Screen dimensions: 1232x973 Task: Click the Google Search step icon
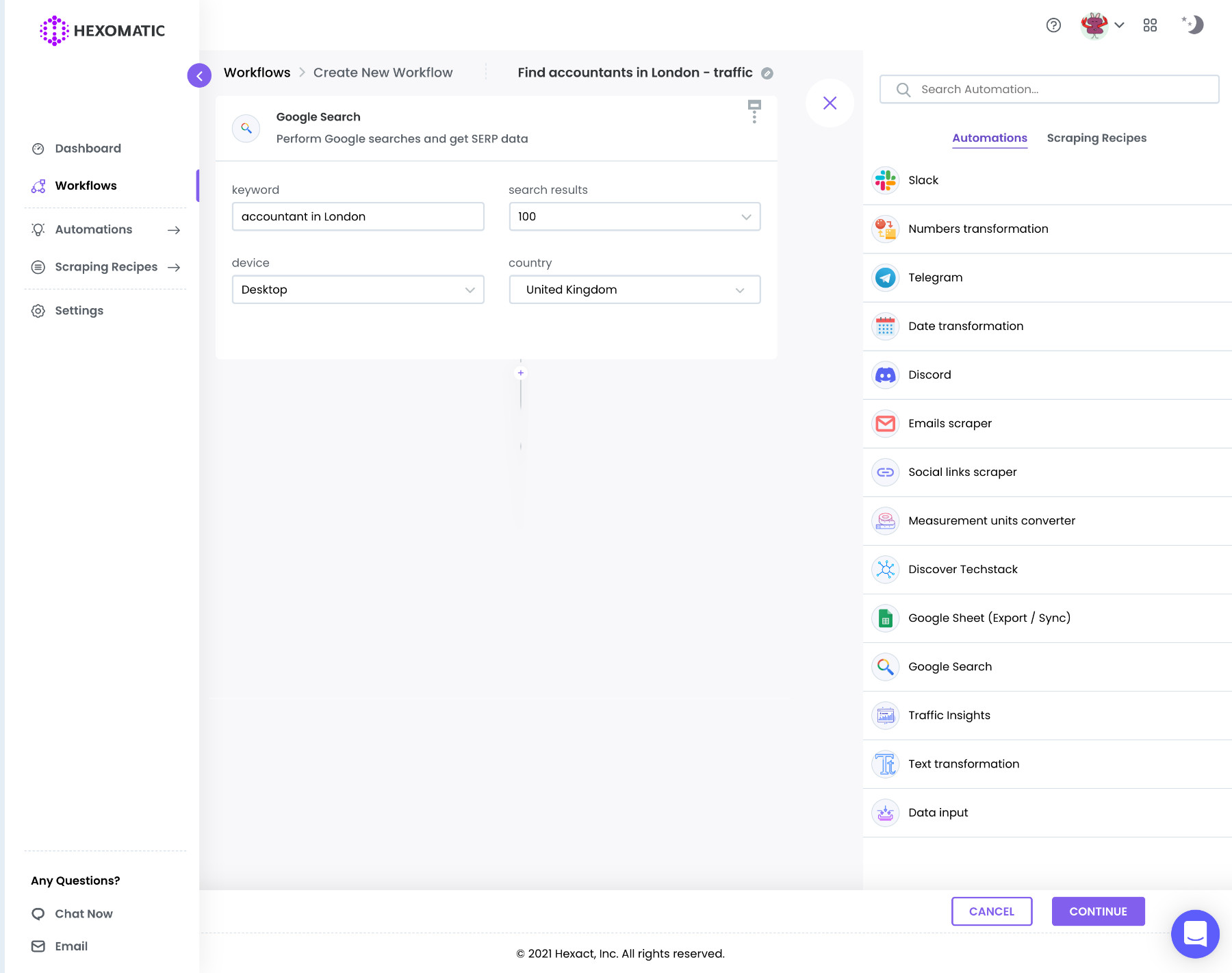(x=246, y=128)
